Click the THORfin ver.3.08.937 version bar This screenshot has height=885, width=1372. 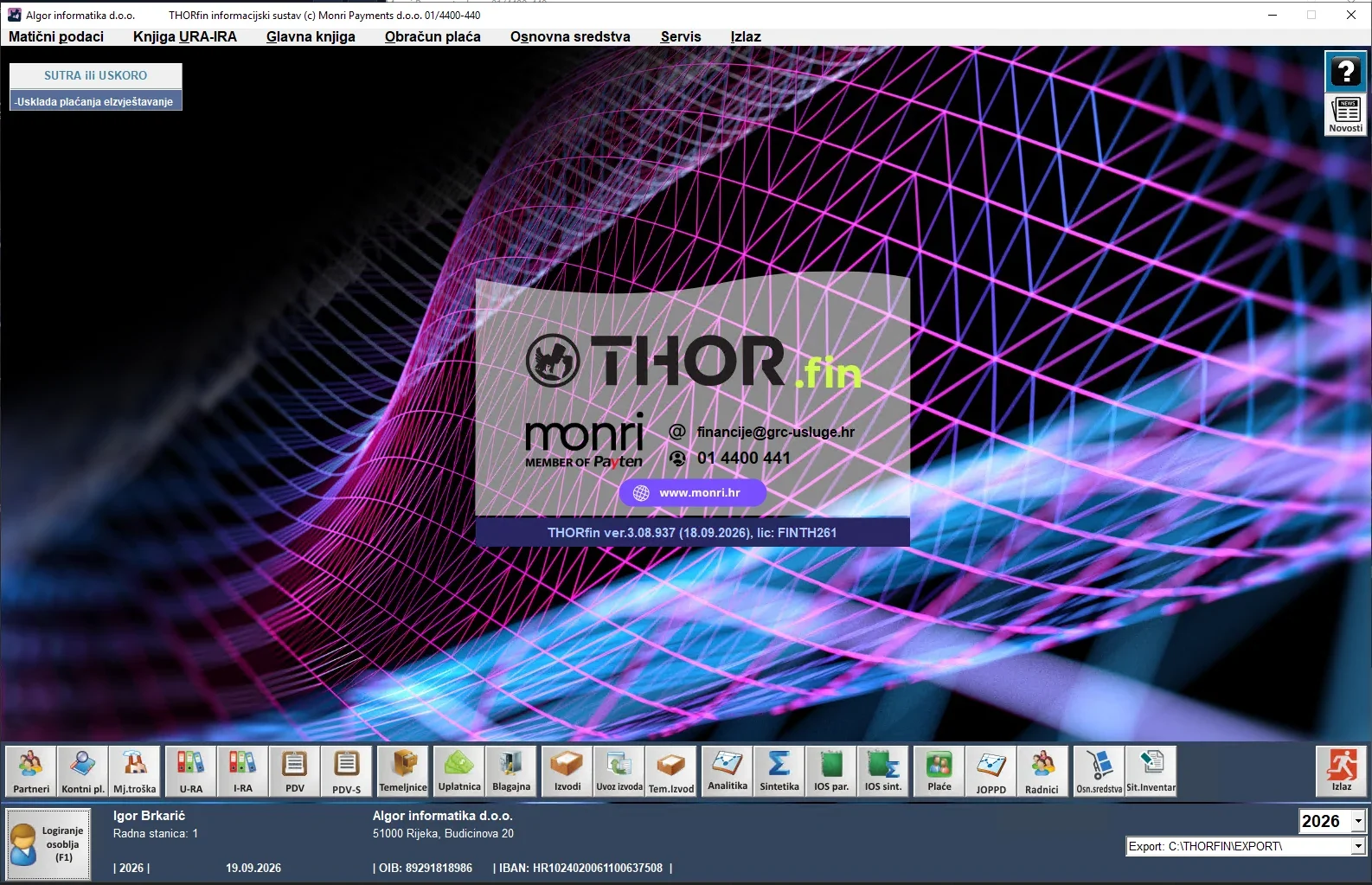pyautogui.click(x=692, y=532)
